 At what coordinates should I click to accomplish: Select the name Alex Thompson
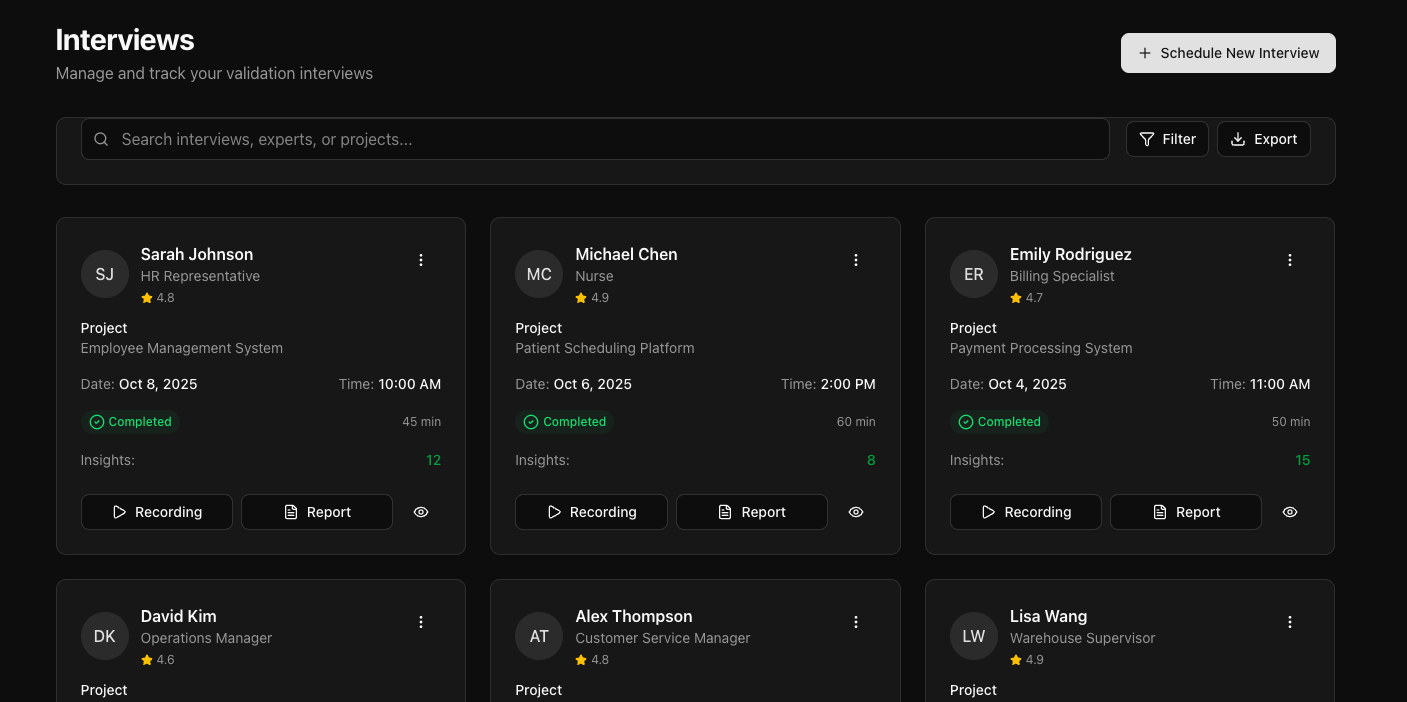click(634, 616)
